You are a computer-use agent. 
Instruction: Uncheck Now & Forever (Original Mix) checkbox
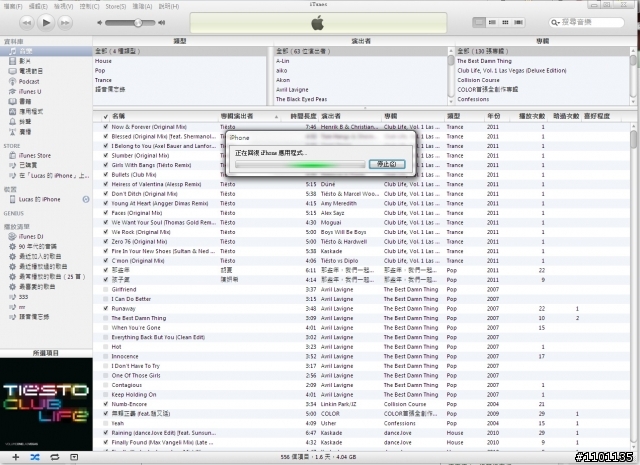[x=106, y=127]
